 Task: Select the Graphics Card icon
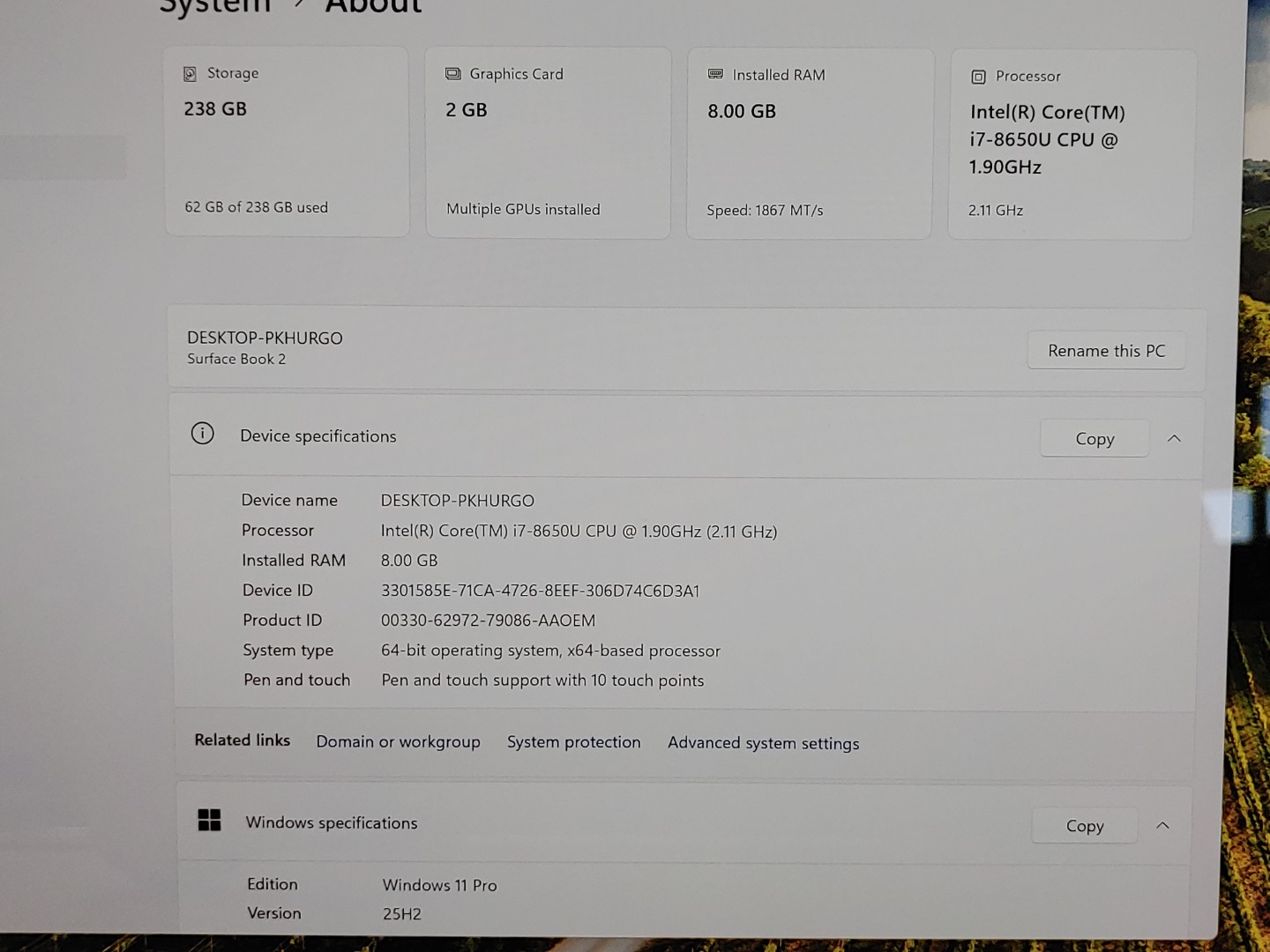tap(452, 74)
